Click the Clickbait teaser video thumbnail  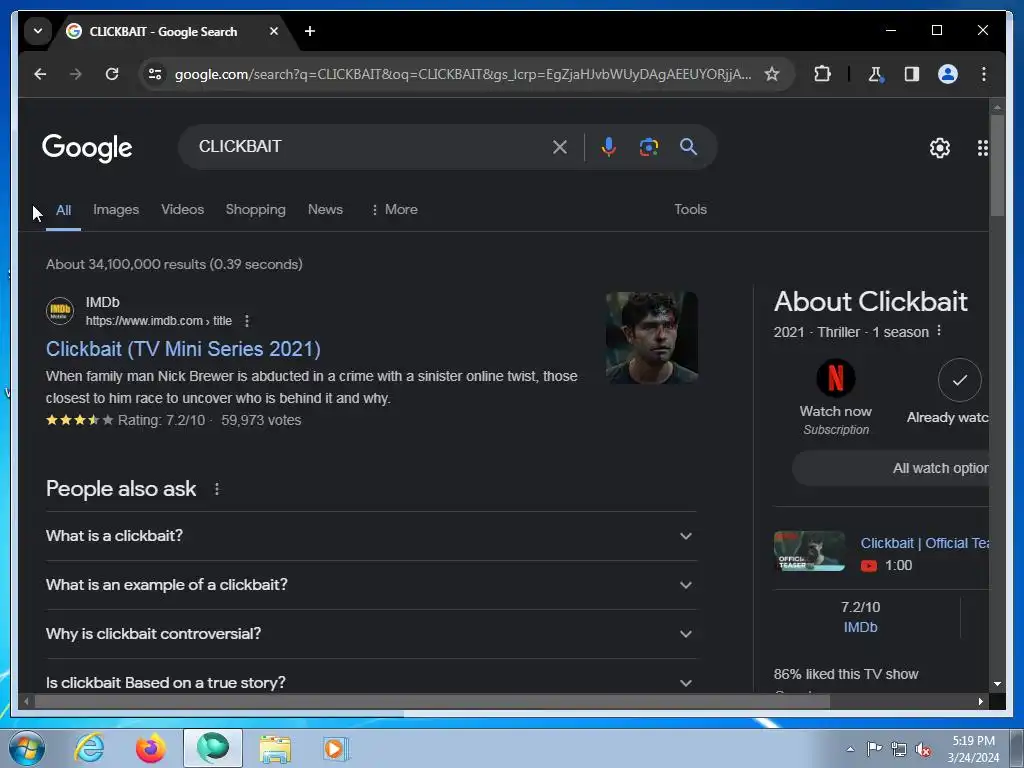coord(809,551)
